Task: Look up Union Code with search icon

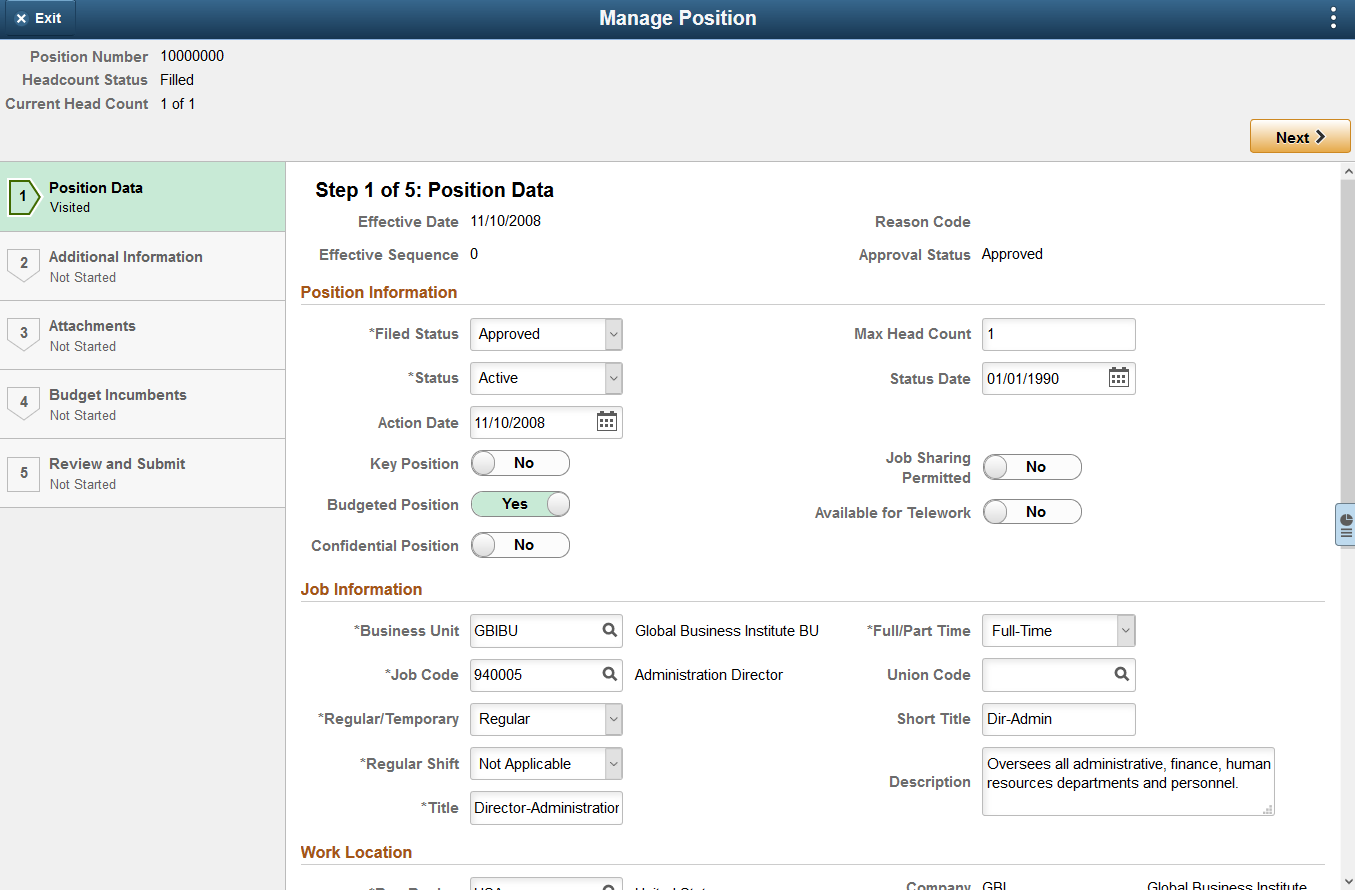Action: click(x=1122, y=674)
